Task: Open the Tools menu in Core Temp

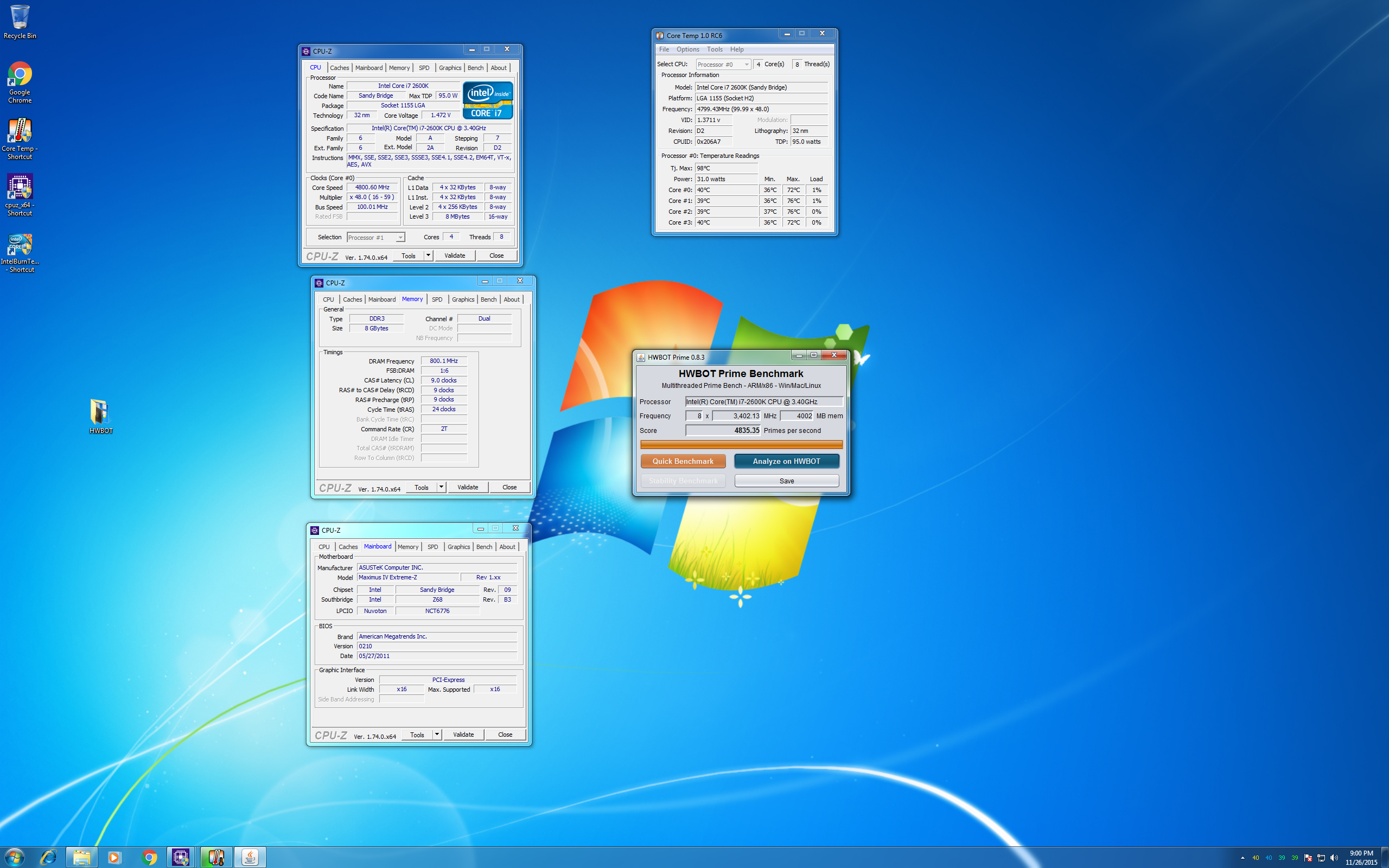Action: 715,49
